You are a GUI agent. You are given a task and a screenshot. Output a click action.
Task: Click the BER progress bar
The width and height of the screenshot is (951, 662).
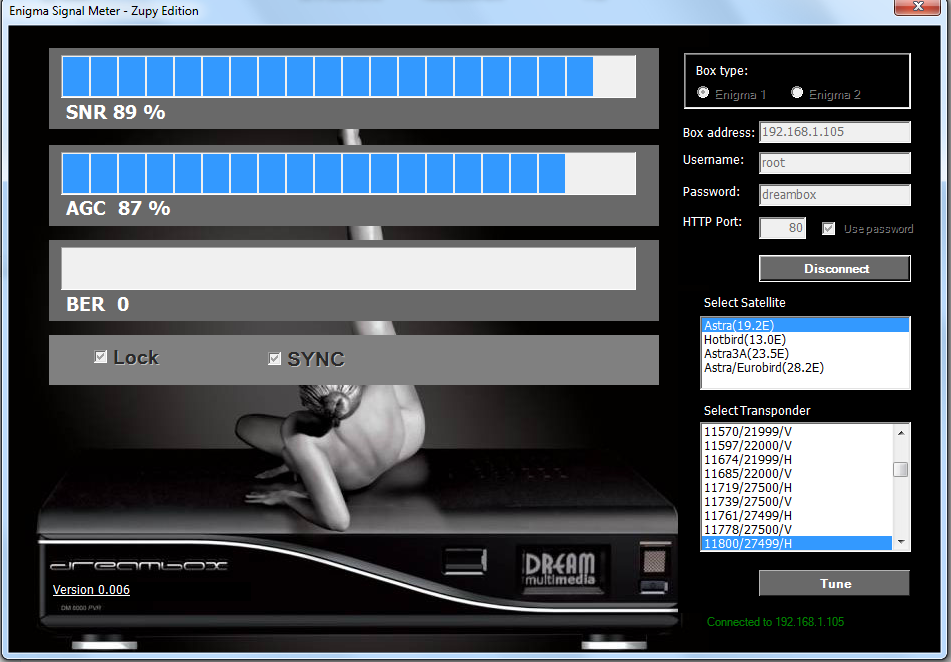349,268
